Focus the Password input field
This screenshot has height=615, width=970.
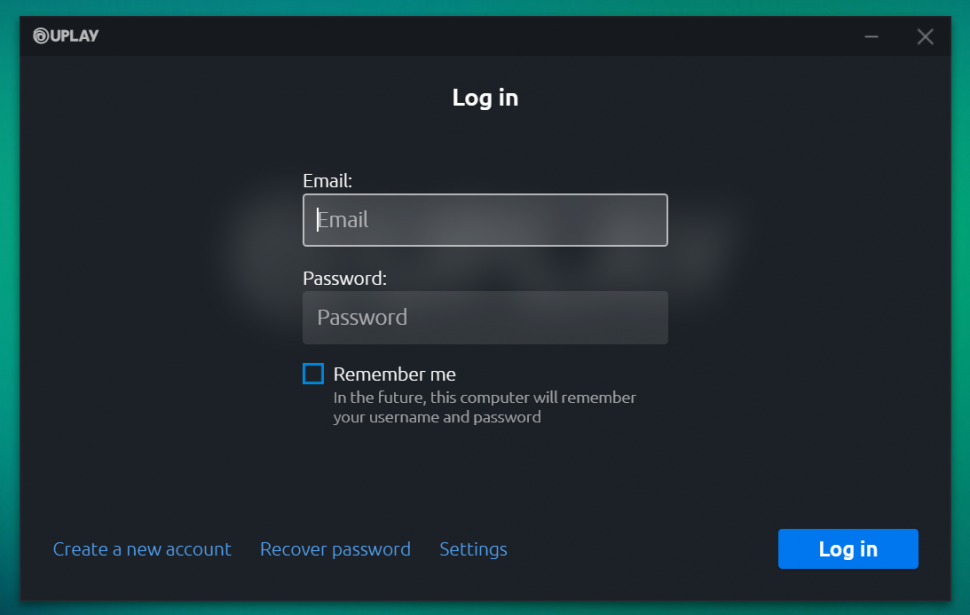(485, 318)
